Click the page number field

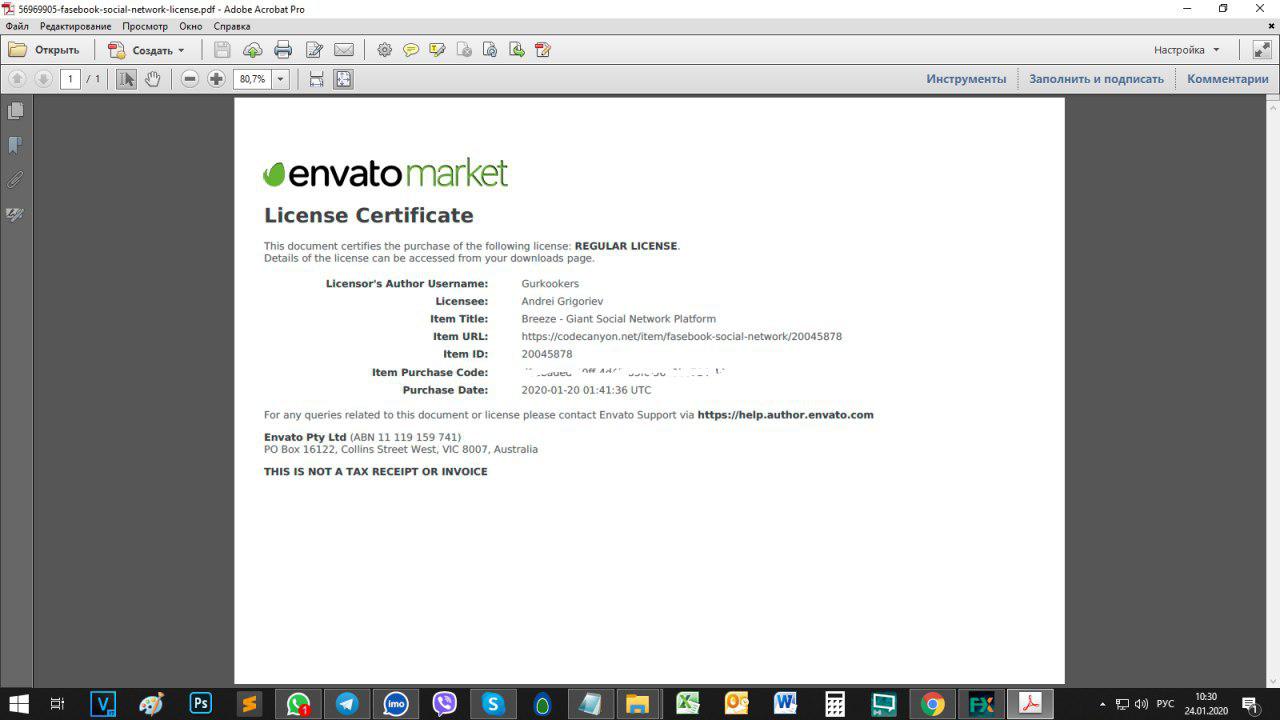click(x=70, y=79)
